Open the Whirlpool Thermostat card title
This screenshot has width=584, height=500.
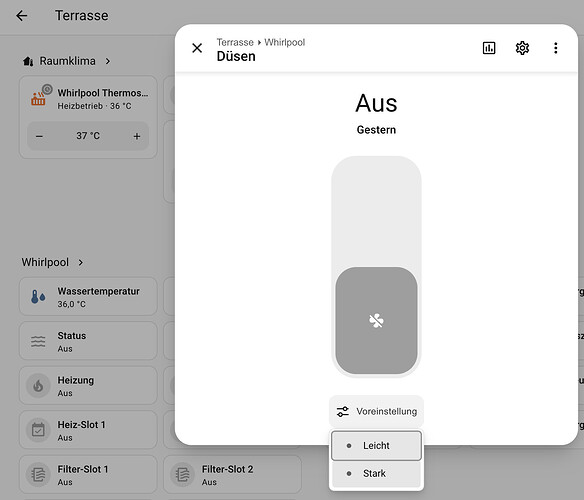coord(103,93)
